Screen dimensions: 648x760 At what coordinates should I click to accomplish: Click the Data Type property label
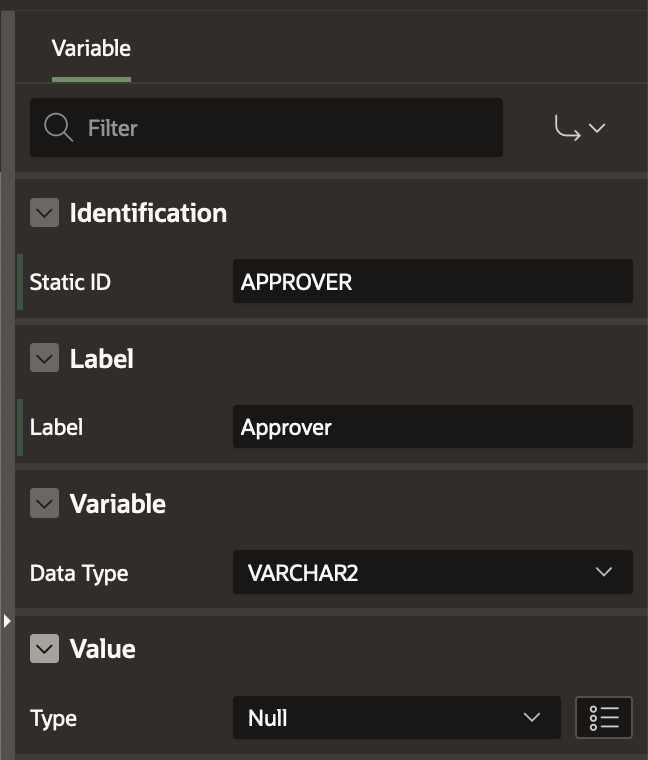[x=79, y=573]
